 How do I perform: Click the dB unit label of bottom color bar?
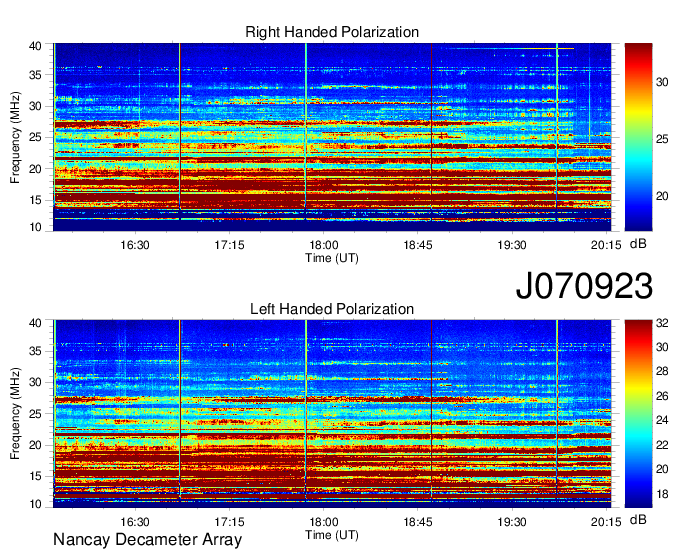[638, 519]
